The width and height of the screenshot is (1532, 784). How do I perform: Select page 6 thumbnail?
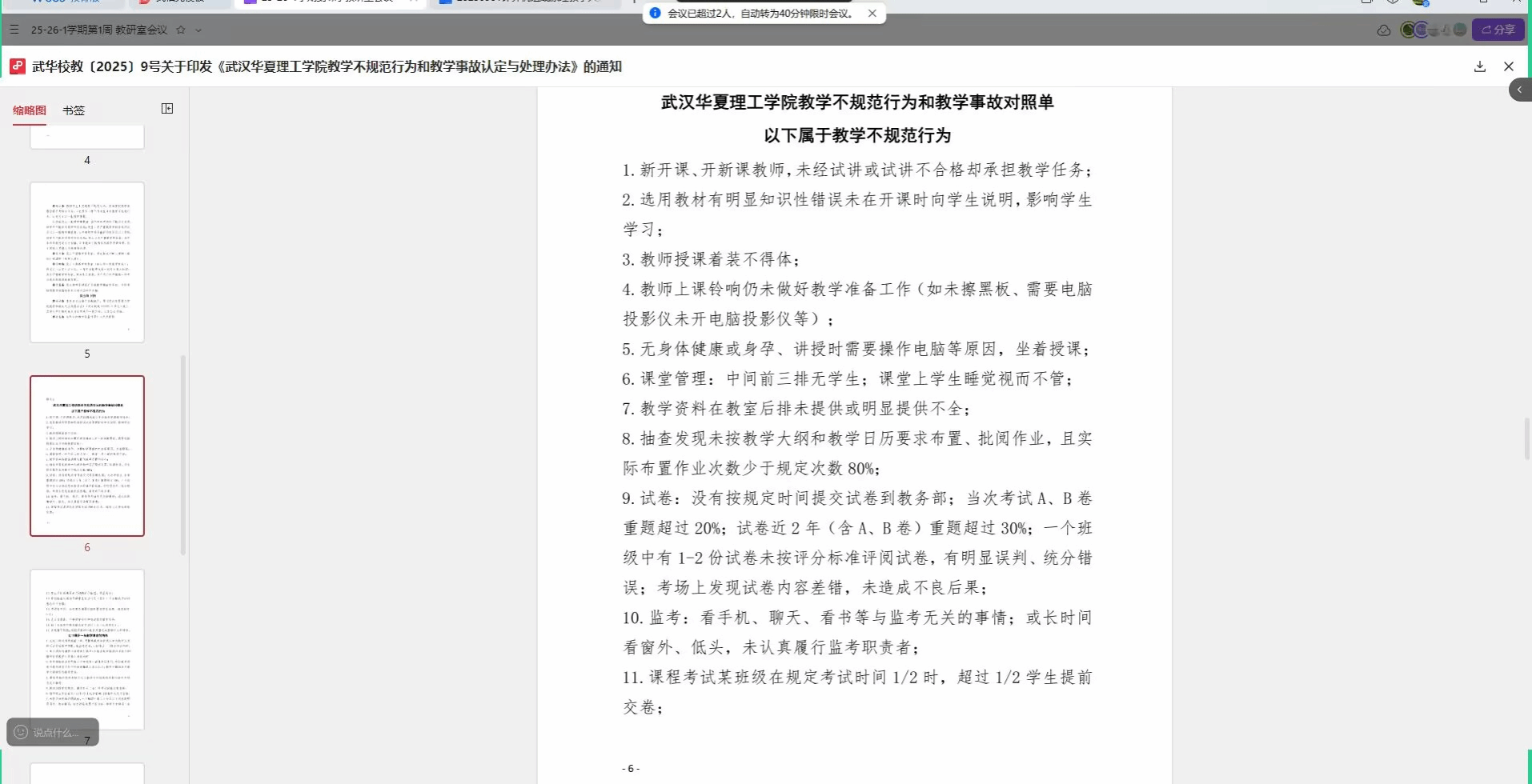click(87, 456)
